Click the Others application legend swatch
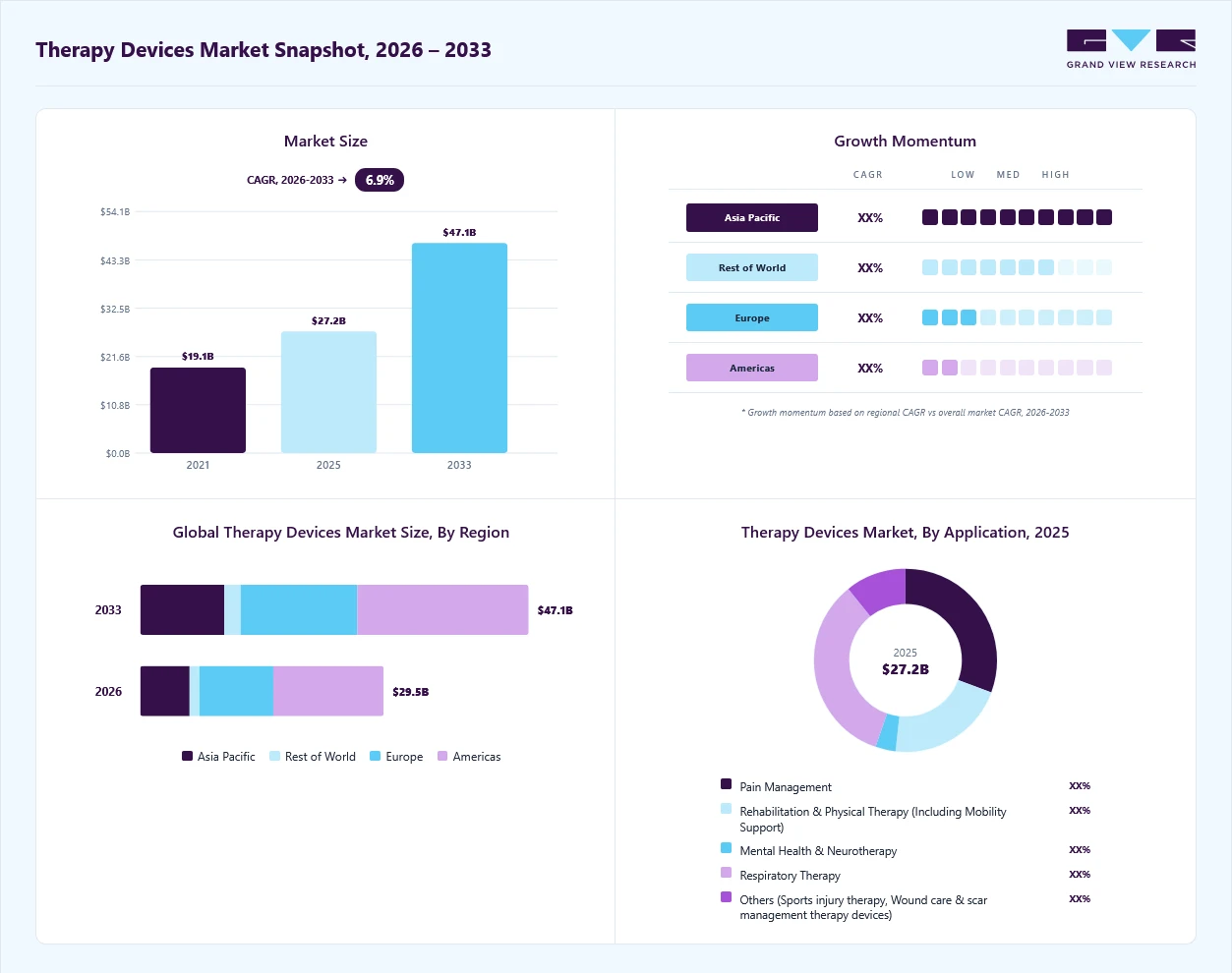Screen dimensions: 1232x973 pyautogui.click(x=726, y=897)
